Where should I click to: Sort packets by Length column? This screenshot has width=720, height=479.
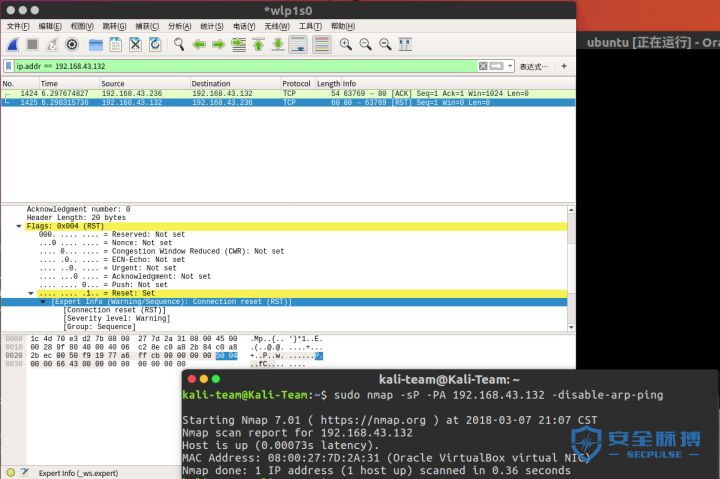click(328, 84)
